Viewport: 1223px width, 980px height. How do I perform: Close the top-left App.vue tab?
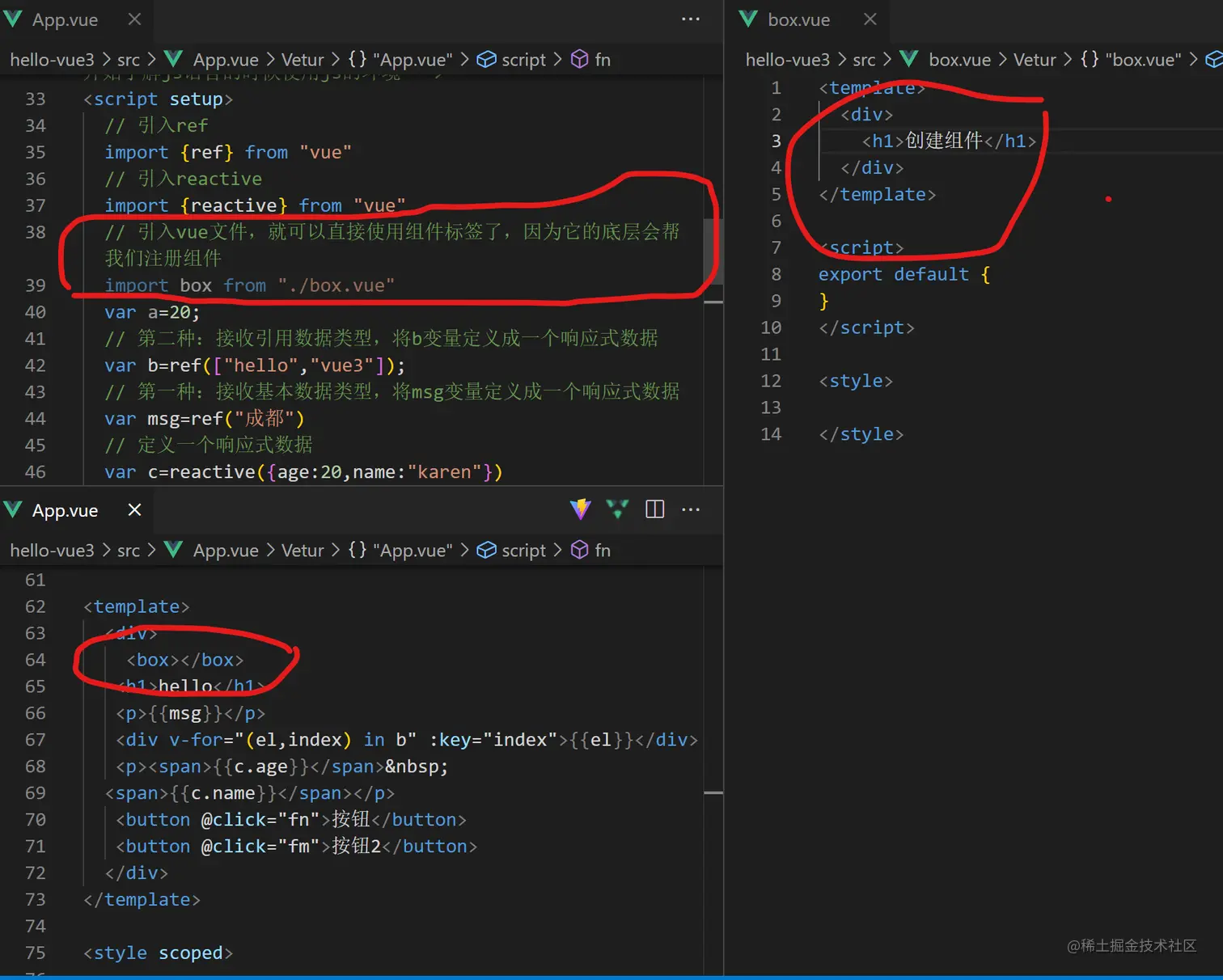coord(134,19)
